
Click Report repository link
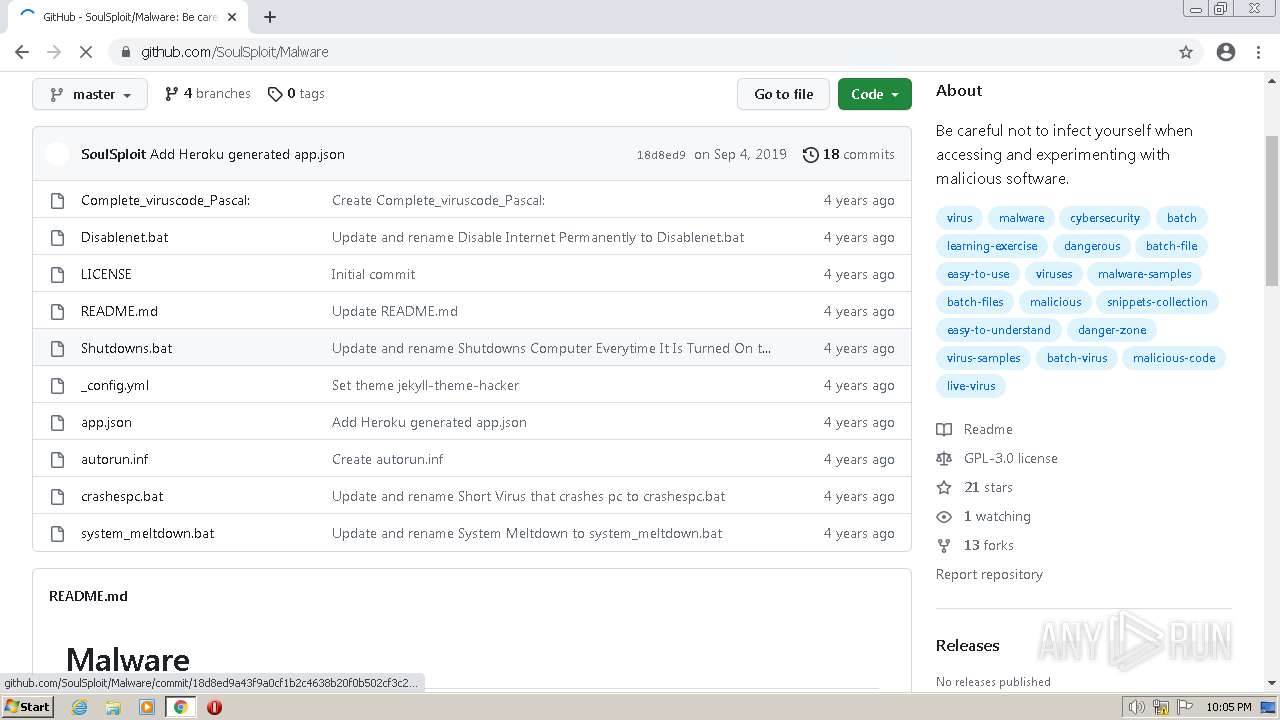[x=989, y=574]
